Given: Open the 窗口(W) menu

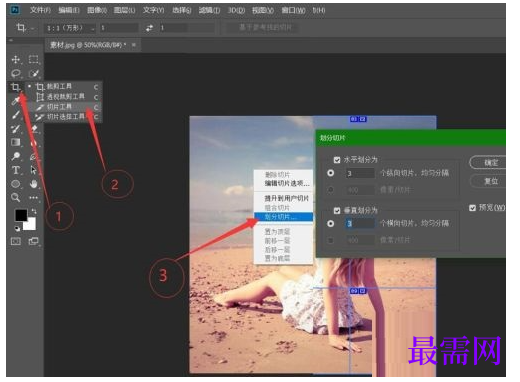Looking at the screenshot, I should pos(293,10).
